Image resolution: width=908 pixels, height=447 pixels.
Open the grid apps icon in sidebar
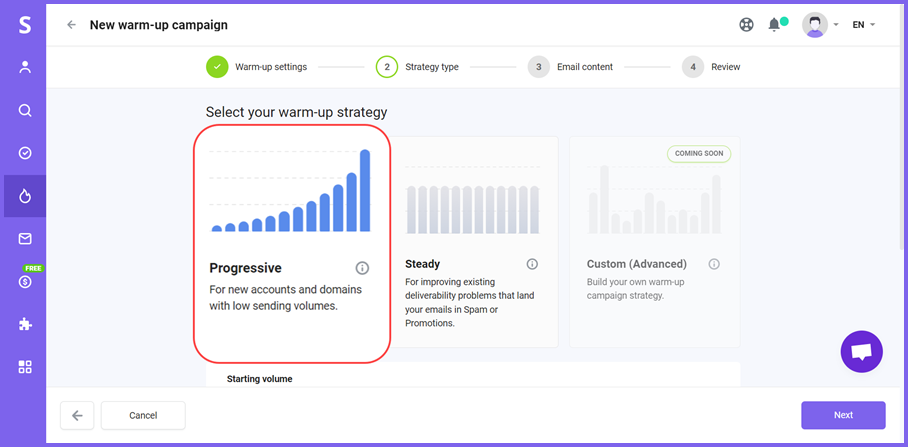coord(25,367)
